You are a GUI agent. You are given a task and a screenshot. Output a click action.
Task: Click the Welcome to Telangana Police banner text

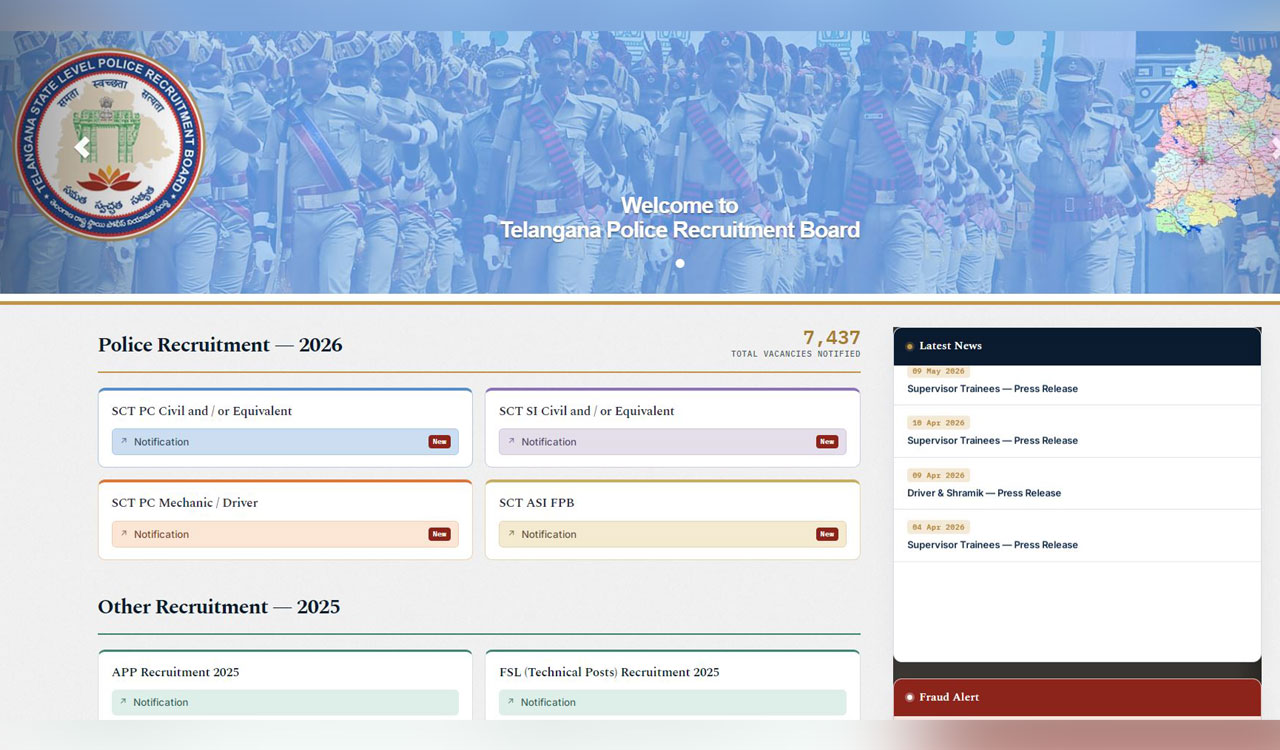(x=680, y=218)
